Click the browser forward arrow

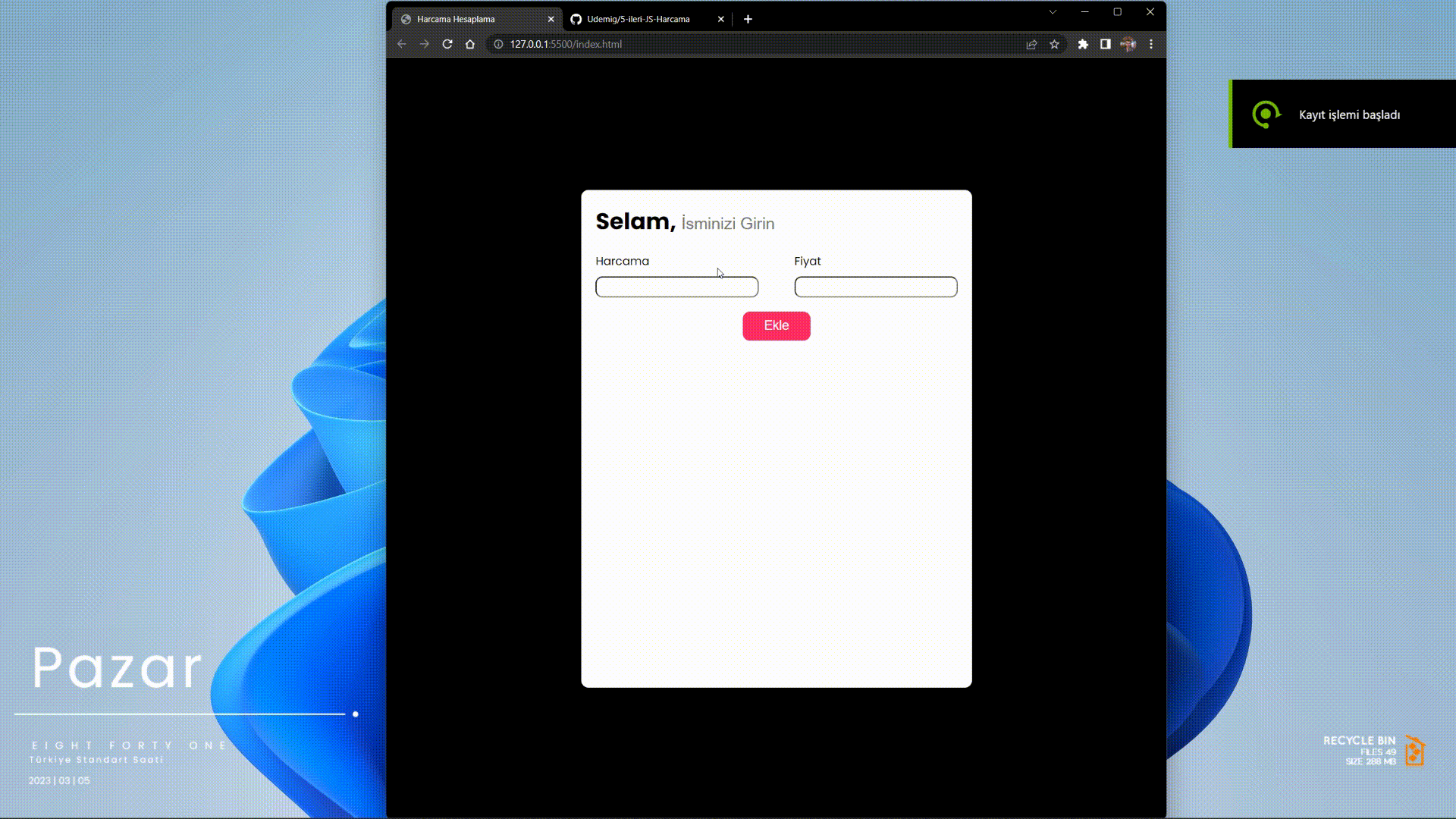tap(425, 44)
